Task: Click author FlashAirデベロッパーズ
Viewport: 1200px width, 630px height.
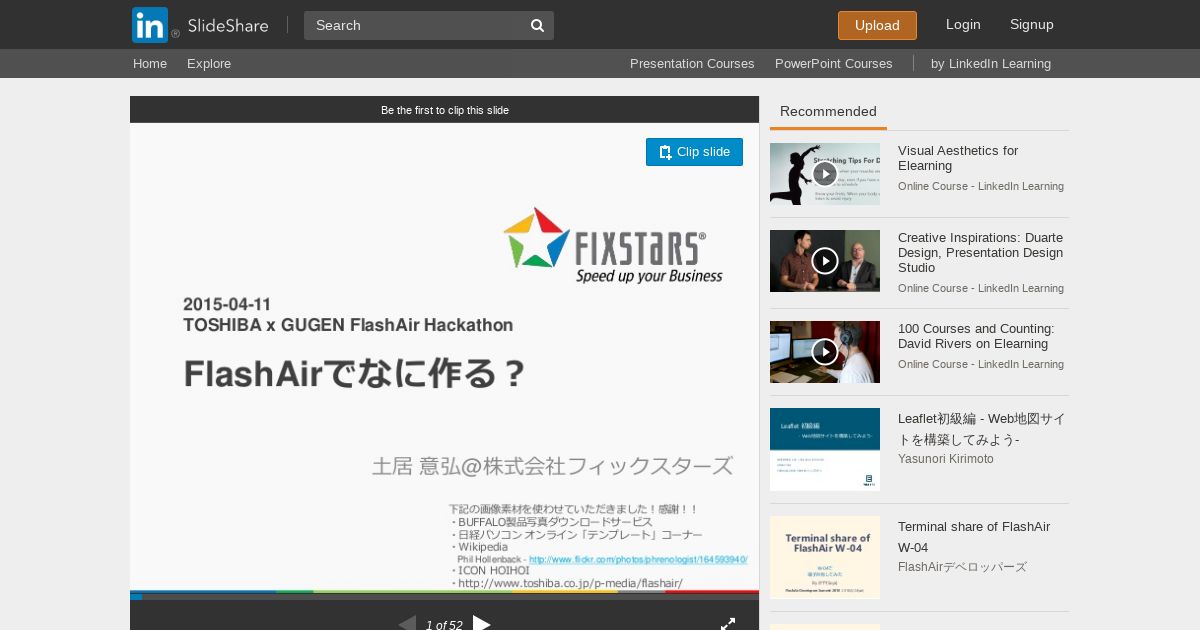Action: pyautogui.click(x=962, y=567)
